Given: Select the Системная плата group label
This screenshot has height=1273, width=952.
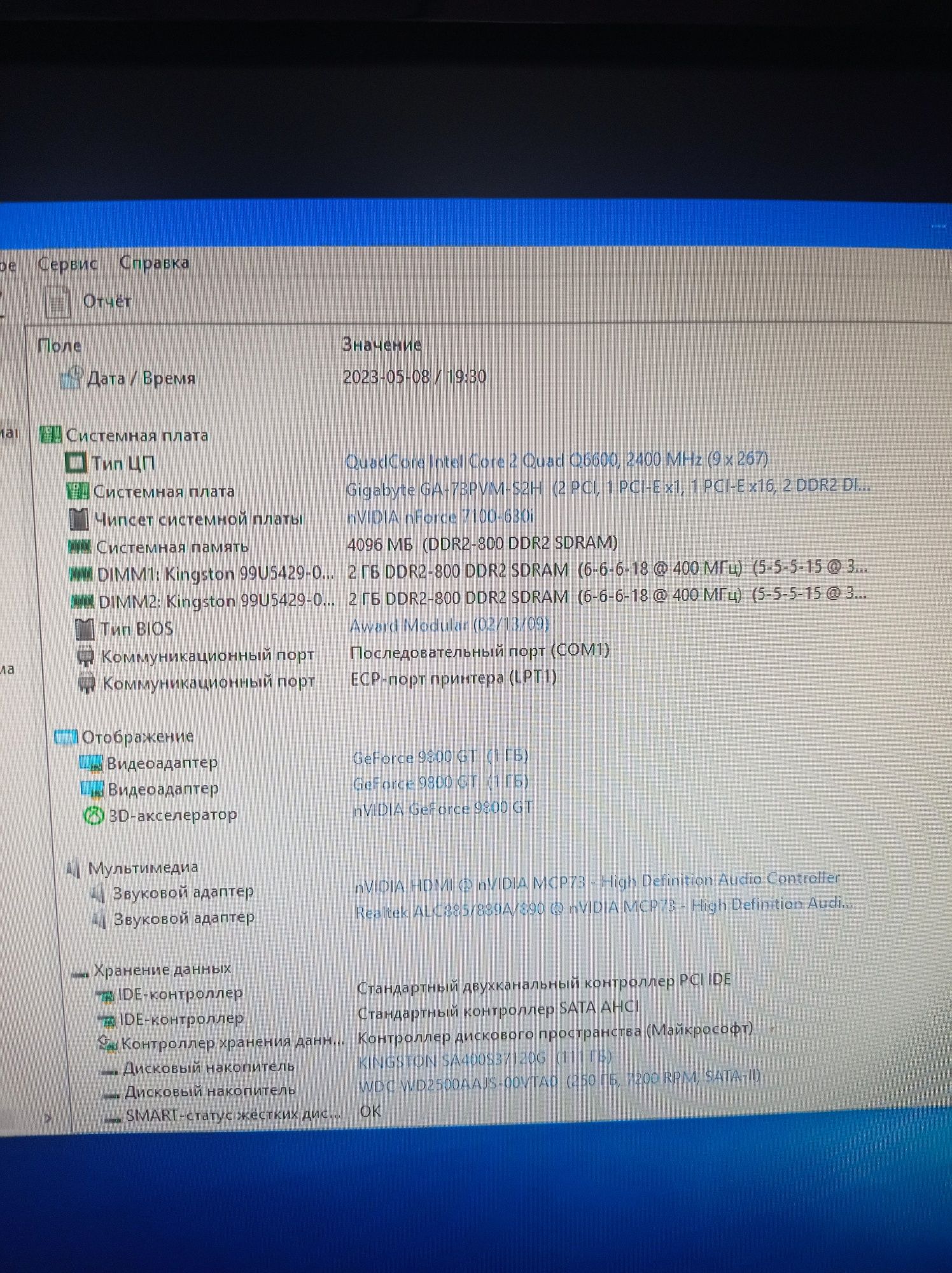Looking at the screenshot, I should (x=137, y=435).
